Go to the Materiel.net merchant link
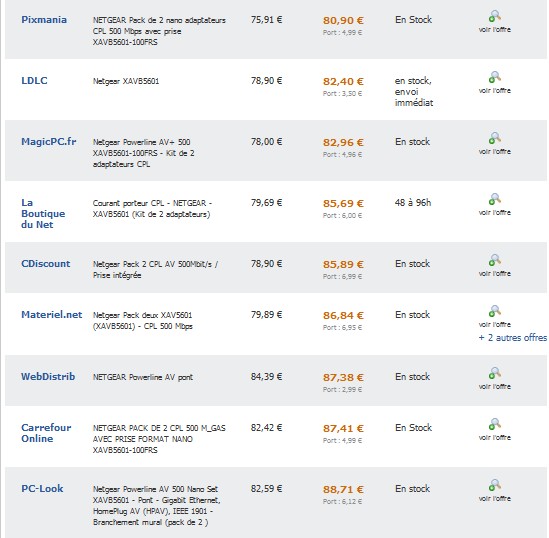Viewport: 549px width, 538px height. click(51, 315)
